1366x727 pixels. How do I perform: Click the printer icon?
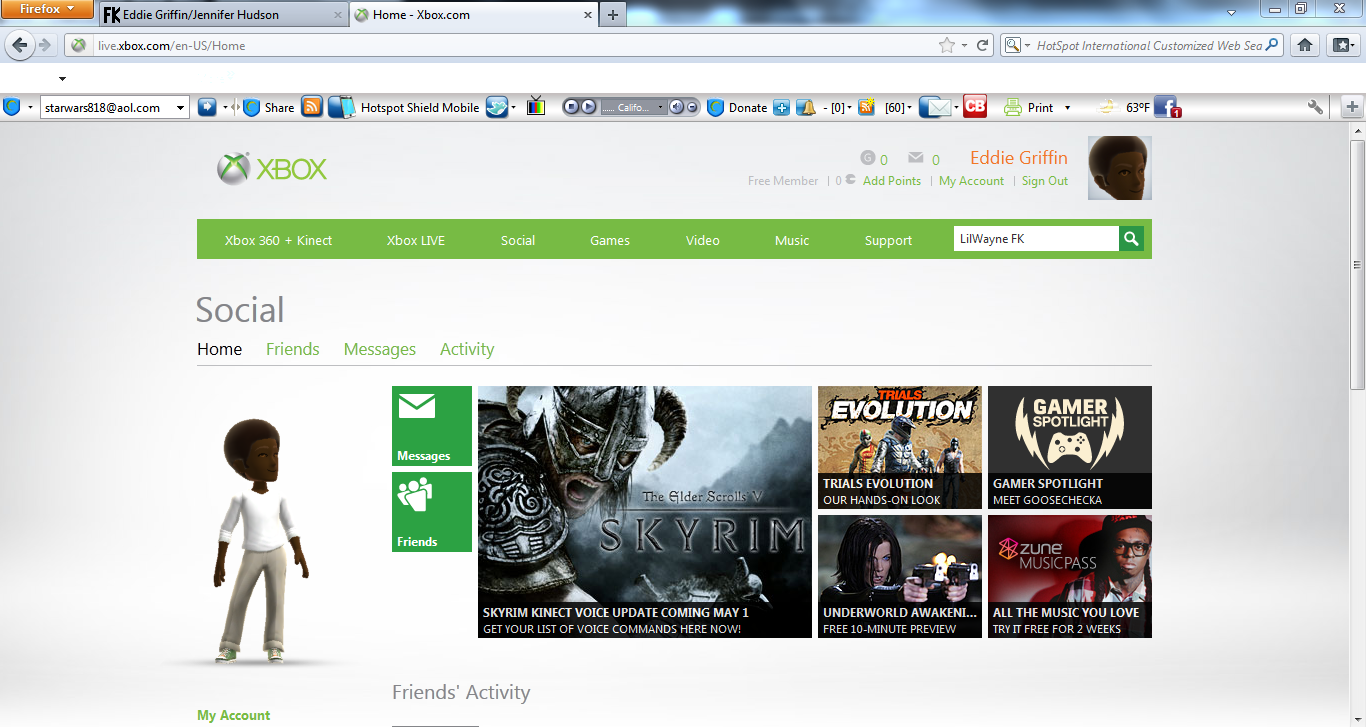pyautogui.click(x=1012, y=107)
